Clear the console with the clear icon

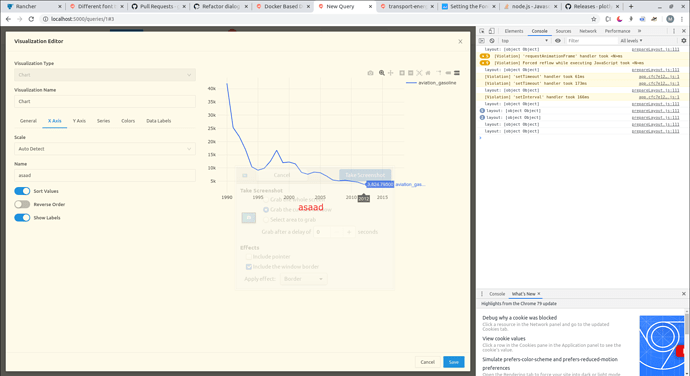pos(492,41)
